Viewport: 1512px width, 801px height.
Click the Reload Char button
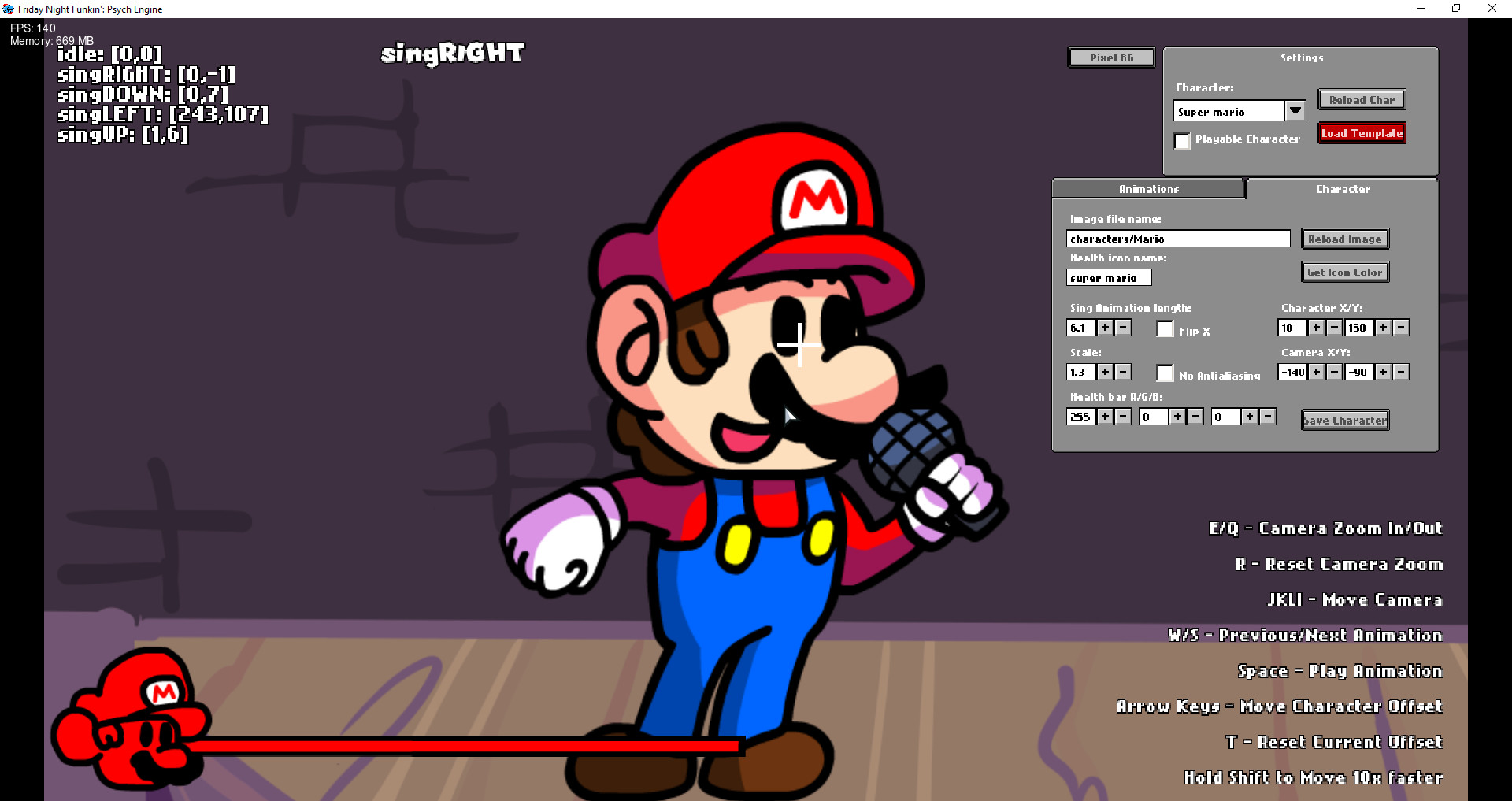coord(1362,99)
